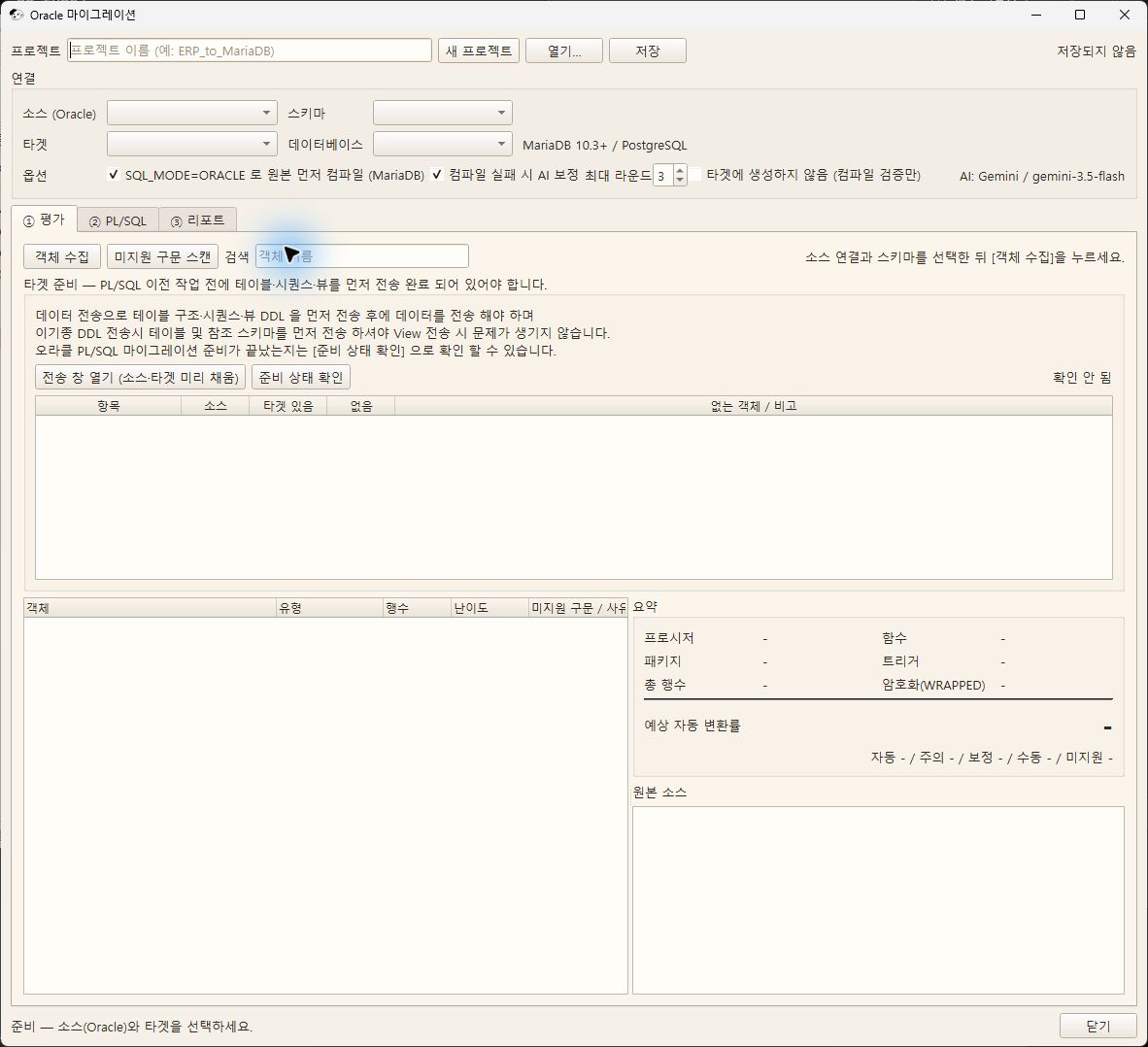Image resolution: width=1148 pixels, height=1047 pixels.
Task: Click the 없는 객체 / 비고 column header
Action: pyautogui.click(x=754, y=406)
